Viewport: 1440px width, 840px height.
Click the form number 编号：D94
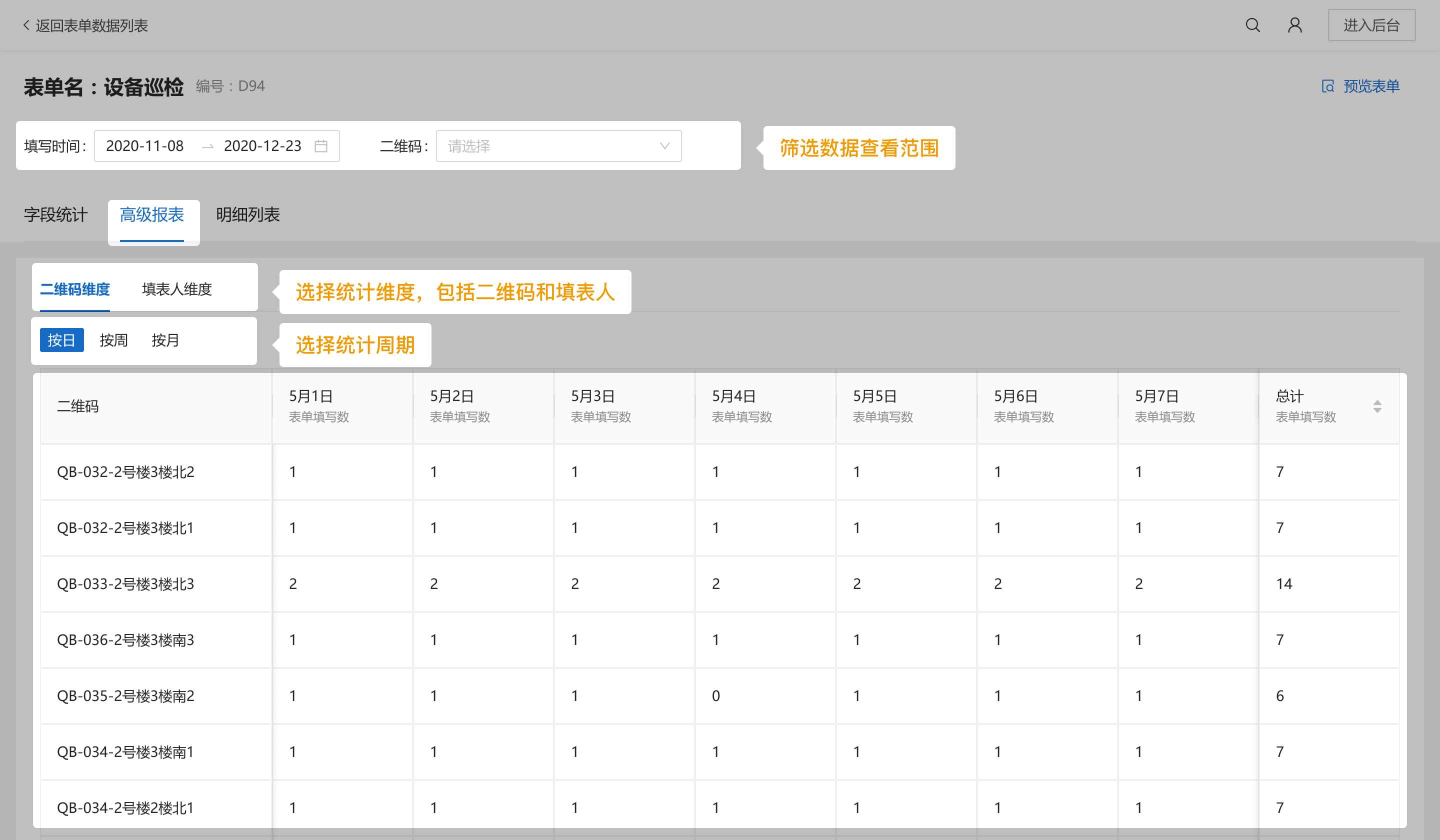point(230,86)
